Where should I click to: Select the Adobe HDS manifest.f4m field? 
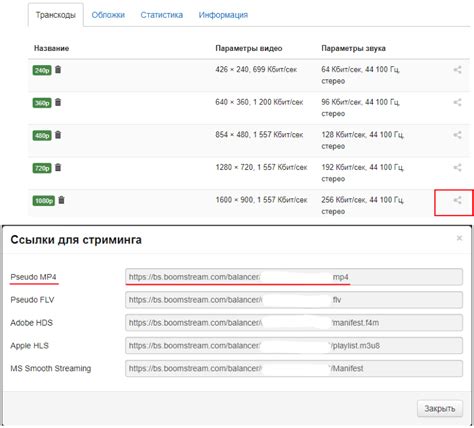click(294, 323)
